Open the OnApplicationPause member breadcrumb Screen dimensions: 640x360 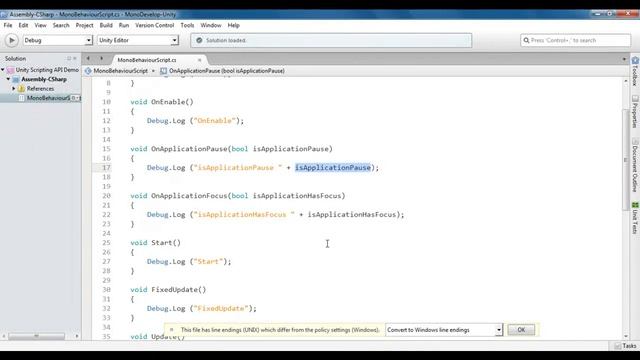coord(222,71)
